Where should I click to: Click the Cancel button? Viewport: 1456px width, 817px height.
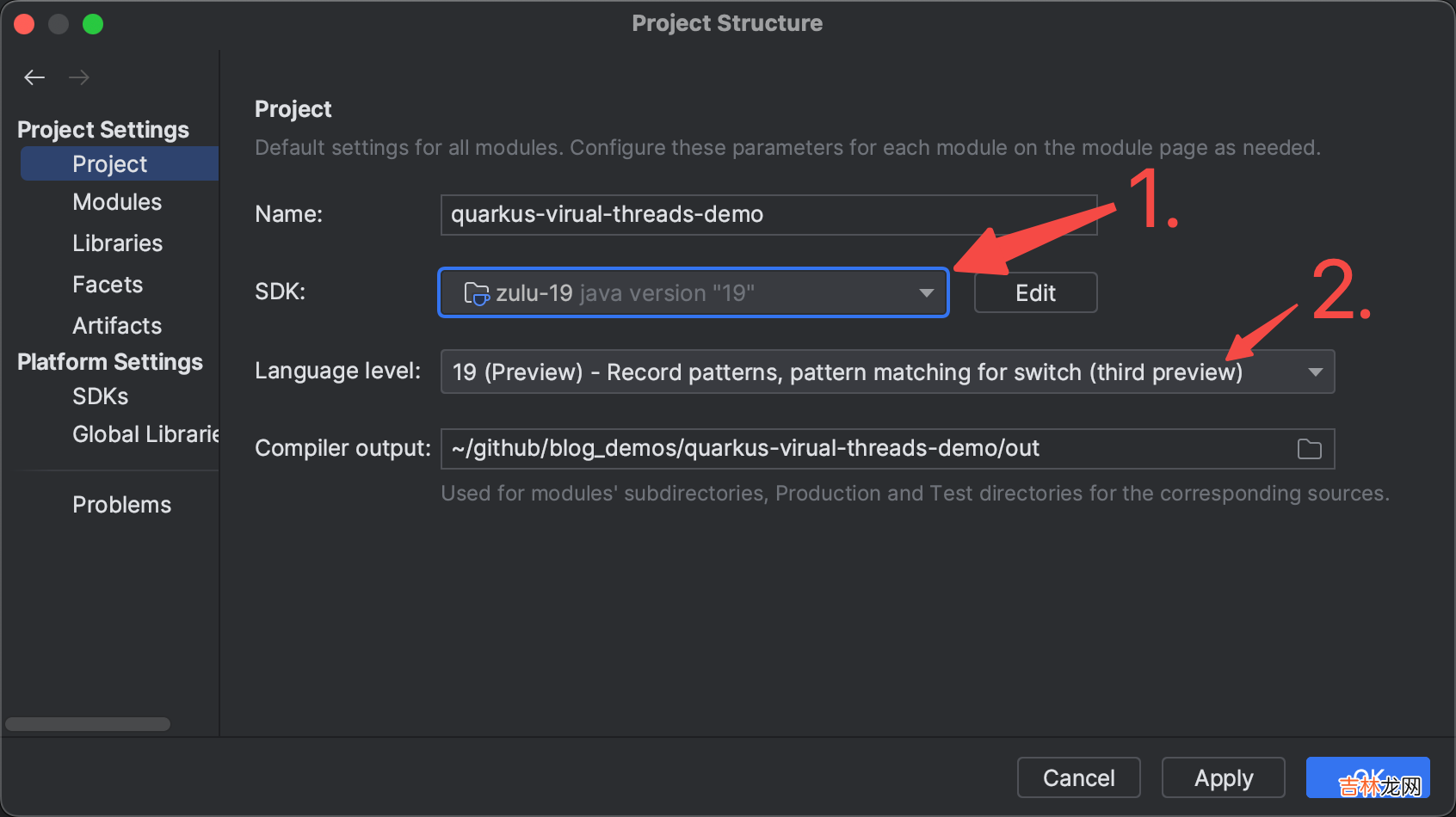(1078, 778)
